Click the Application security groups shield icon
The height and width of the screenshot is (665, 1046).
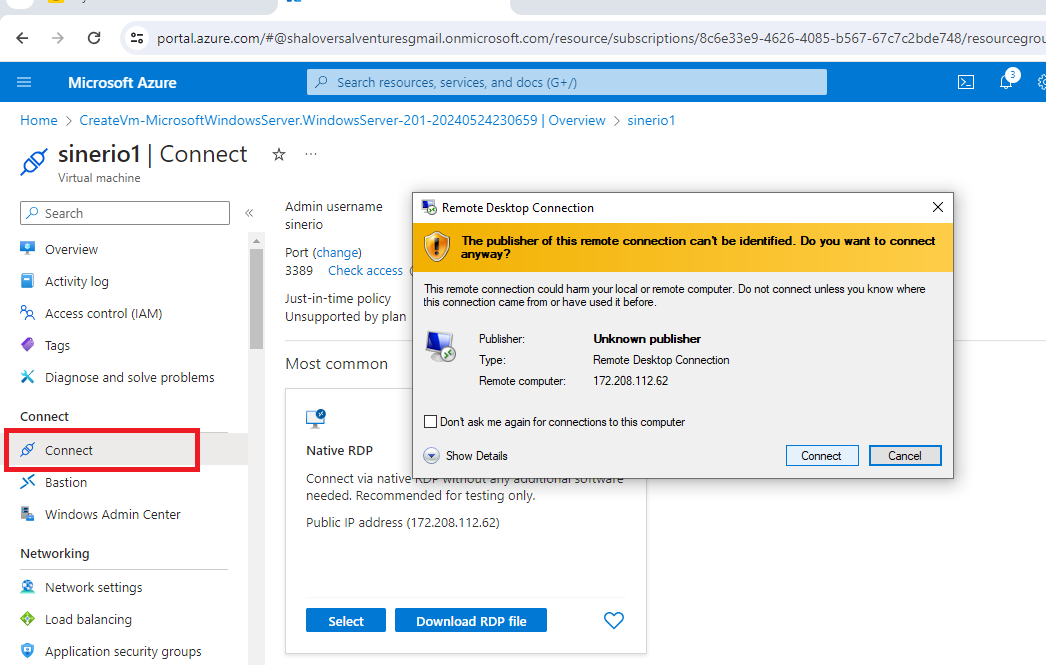[27, 650]
